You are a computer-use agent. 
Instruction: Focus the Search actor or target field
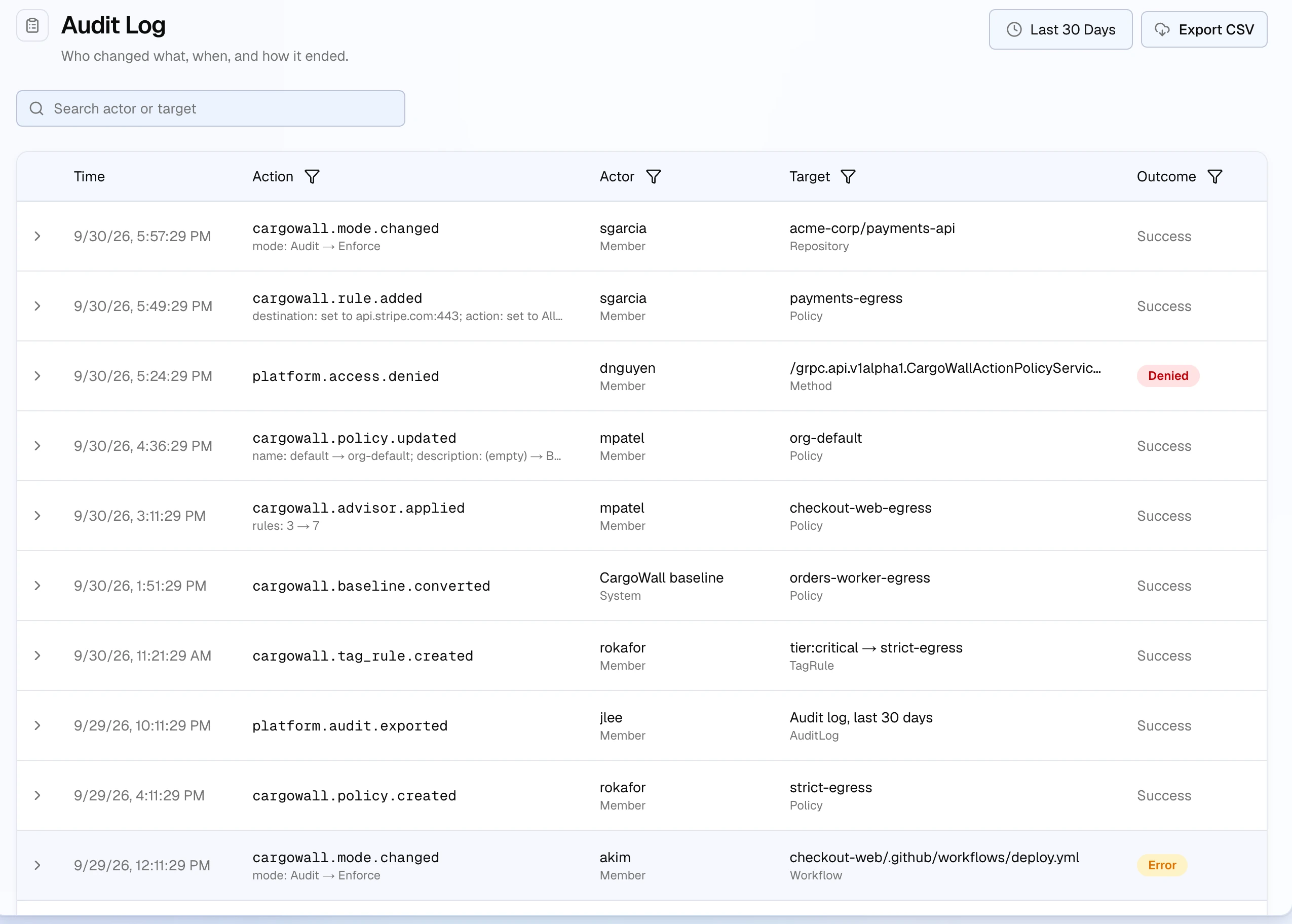[210, 109]
